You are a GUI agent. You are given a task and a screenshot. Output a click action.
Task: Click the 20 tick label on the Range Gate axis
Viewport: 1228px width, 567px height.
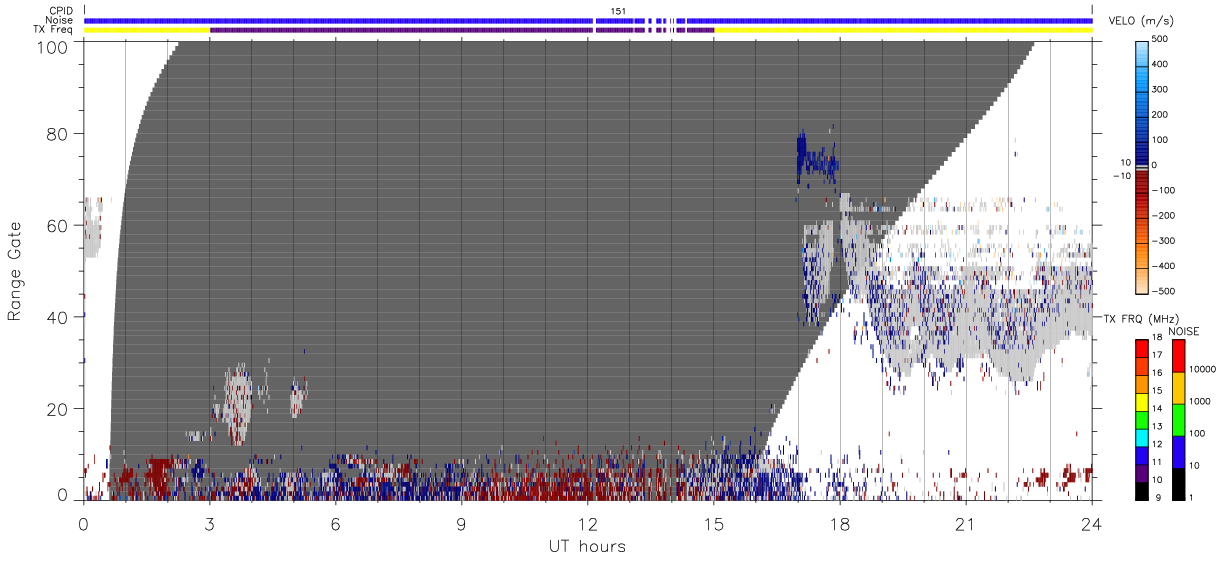click(x=58, y=409)
